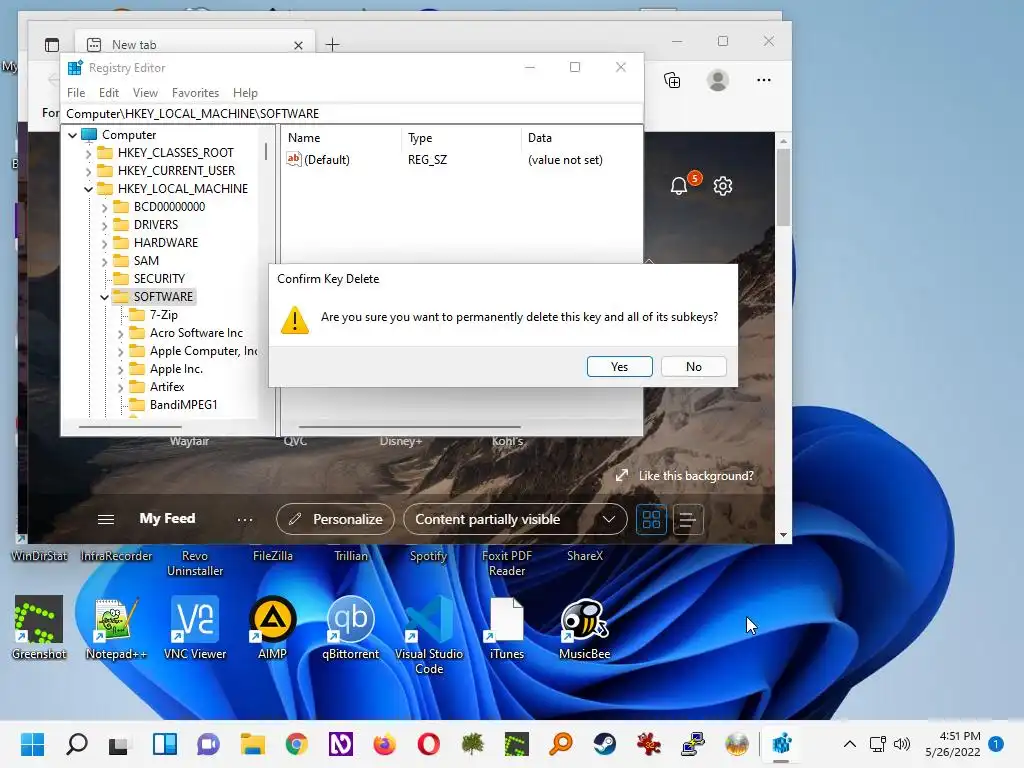This screenshot has height=768, width=1024.
Task: Expand the BCD00000000 key
Action: tap(104, 208)
